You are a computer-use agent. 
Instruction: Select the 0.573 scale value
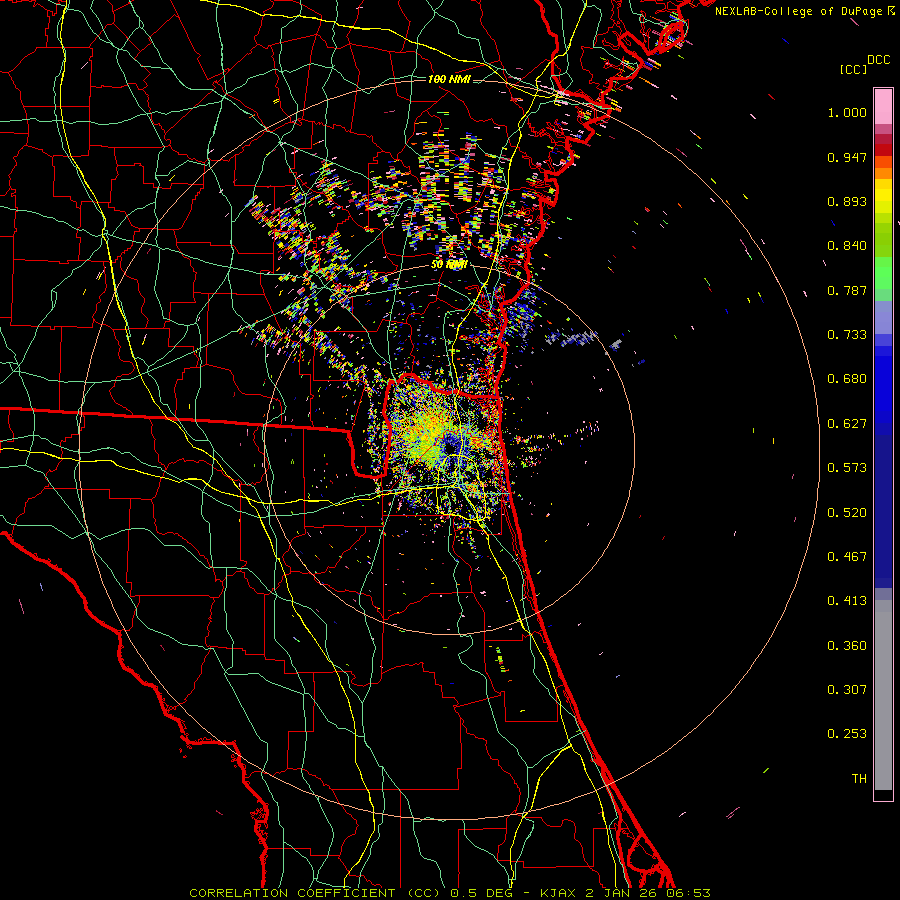[847, 468]
